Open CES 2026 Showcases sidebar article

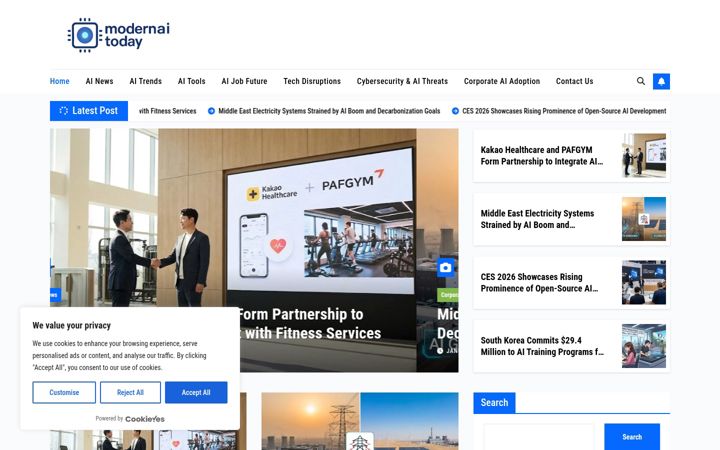(539, 282)
